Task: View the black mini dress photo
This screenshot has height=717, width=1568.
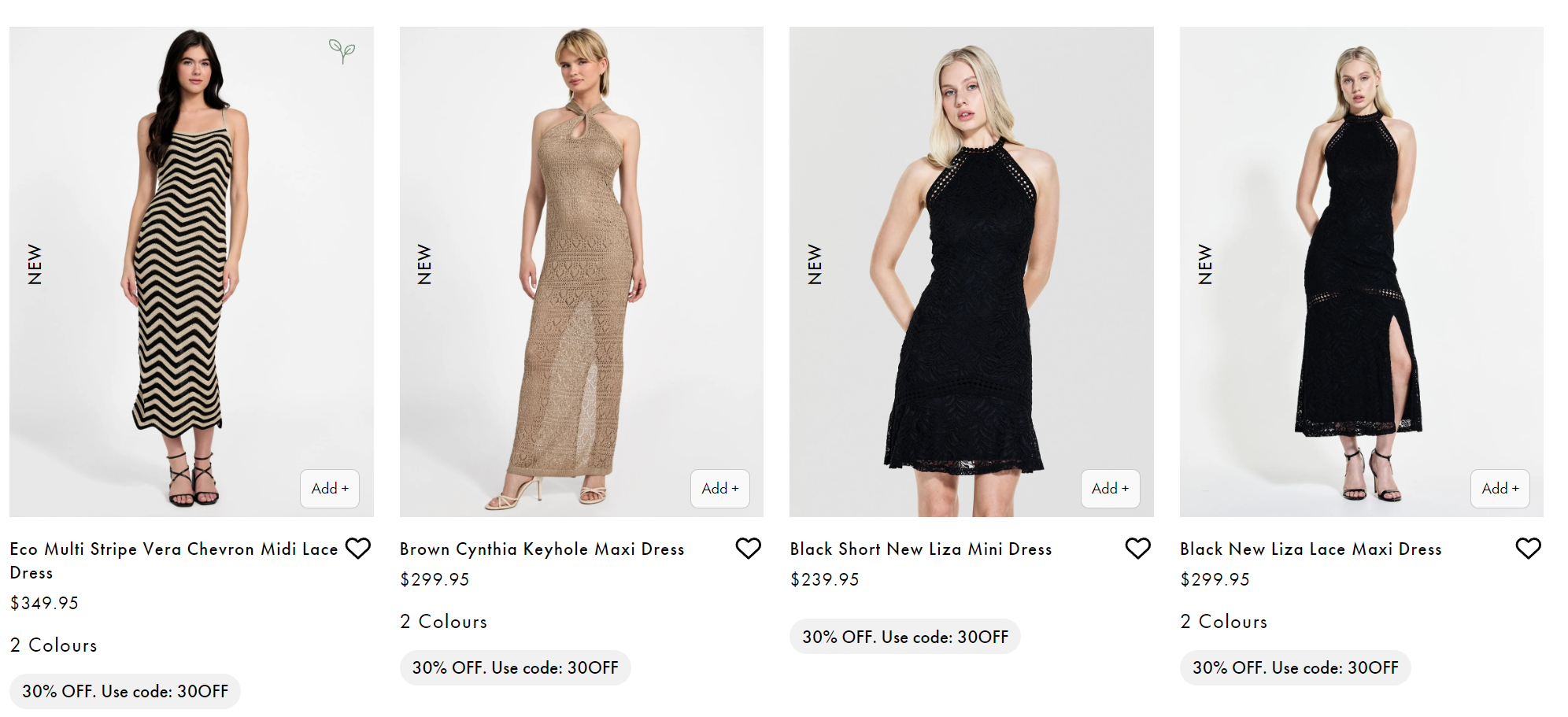Action: coord(971,272)
